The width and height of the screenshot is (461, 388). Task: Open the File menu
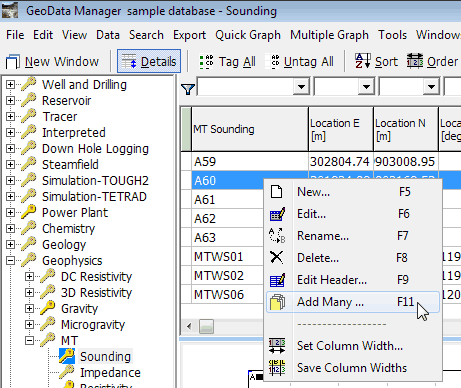15,35
